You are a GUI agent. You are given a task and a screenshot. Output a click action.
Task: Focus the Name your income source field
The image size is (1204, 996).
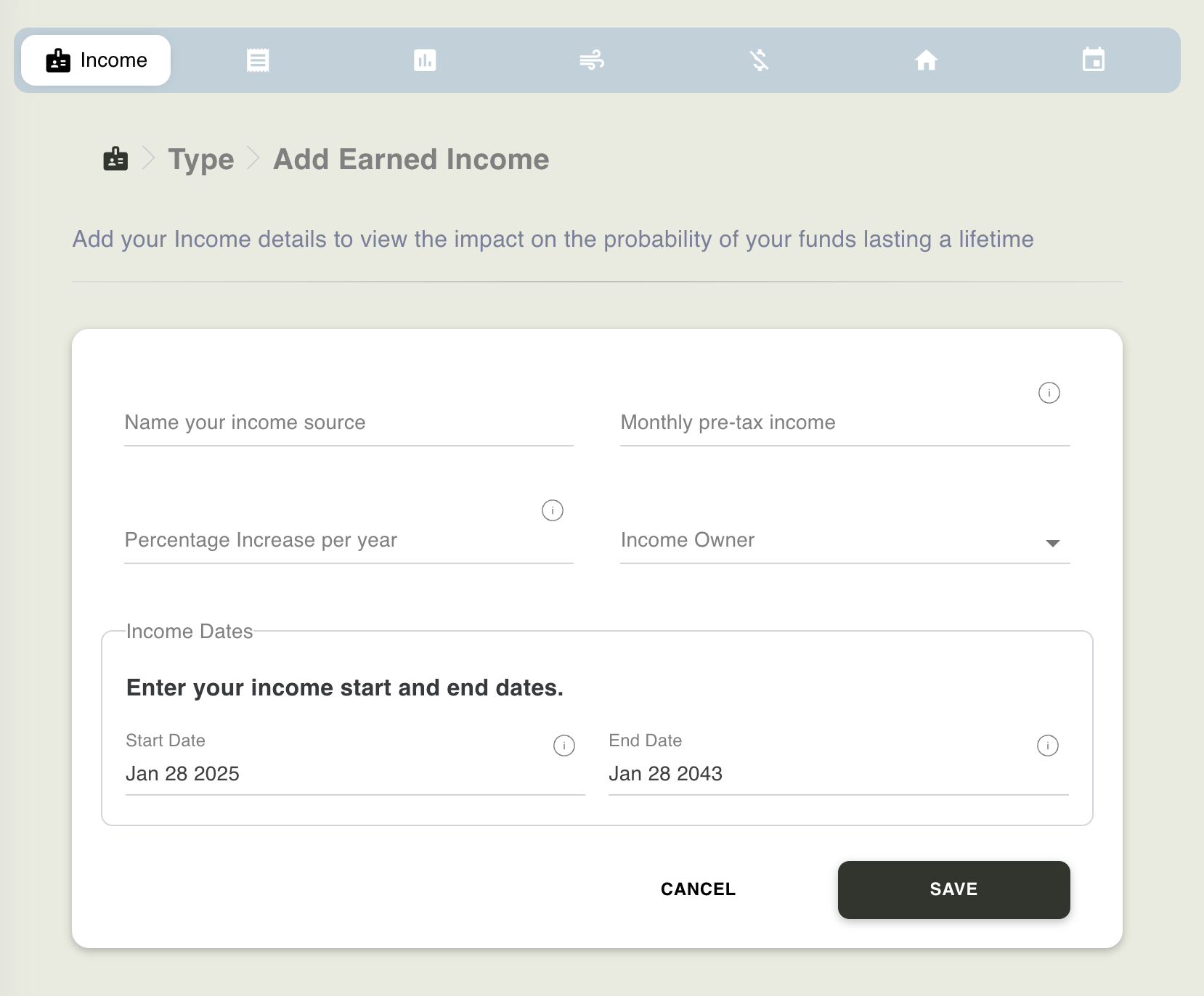tap(349, 423)
